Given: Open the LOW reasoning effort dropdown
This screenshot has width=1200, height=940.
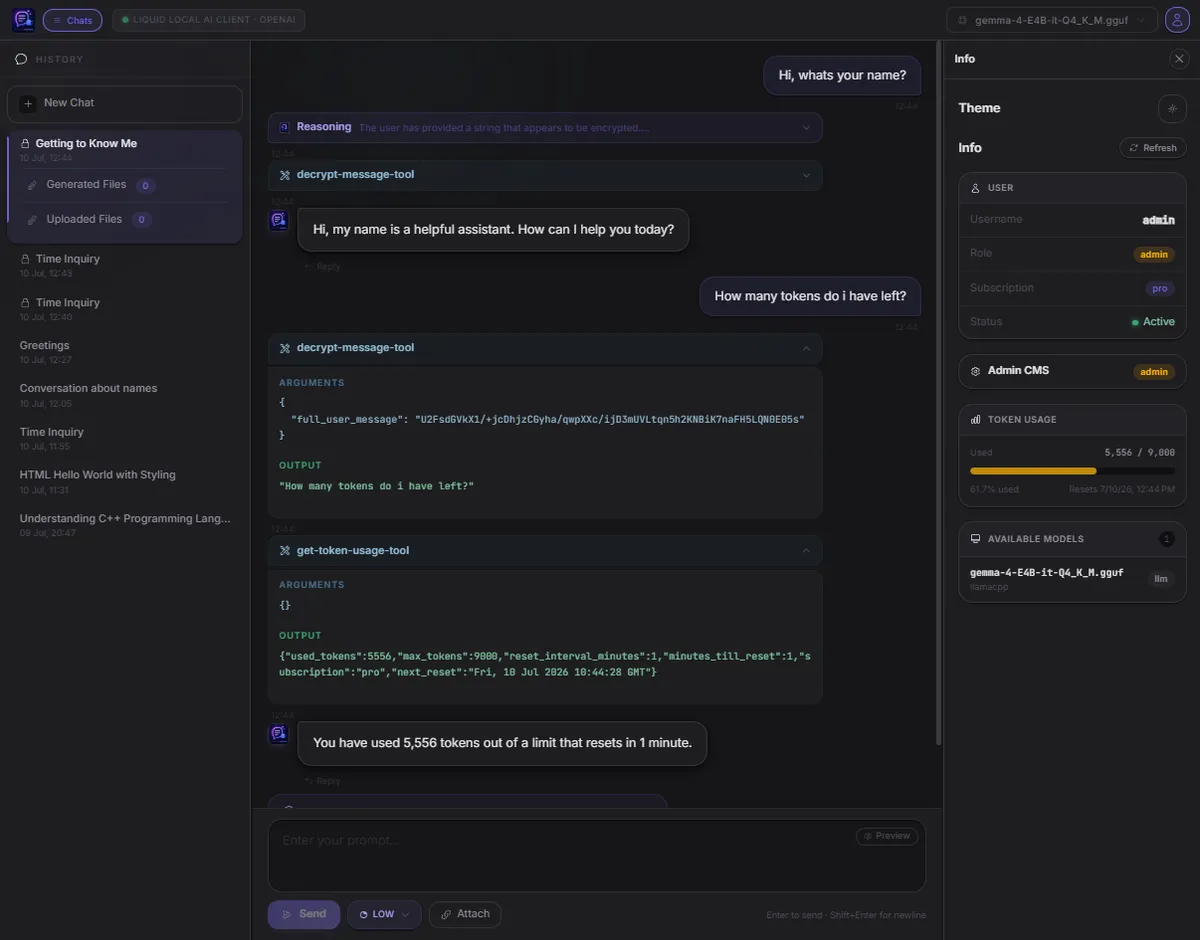Looking at the screenshot, I should [x=384, y=914].
